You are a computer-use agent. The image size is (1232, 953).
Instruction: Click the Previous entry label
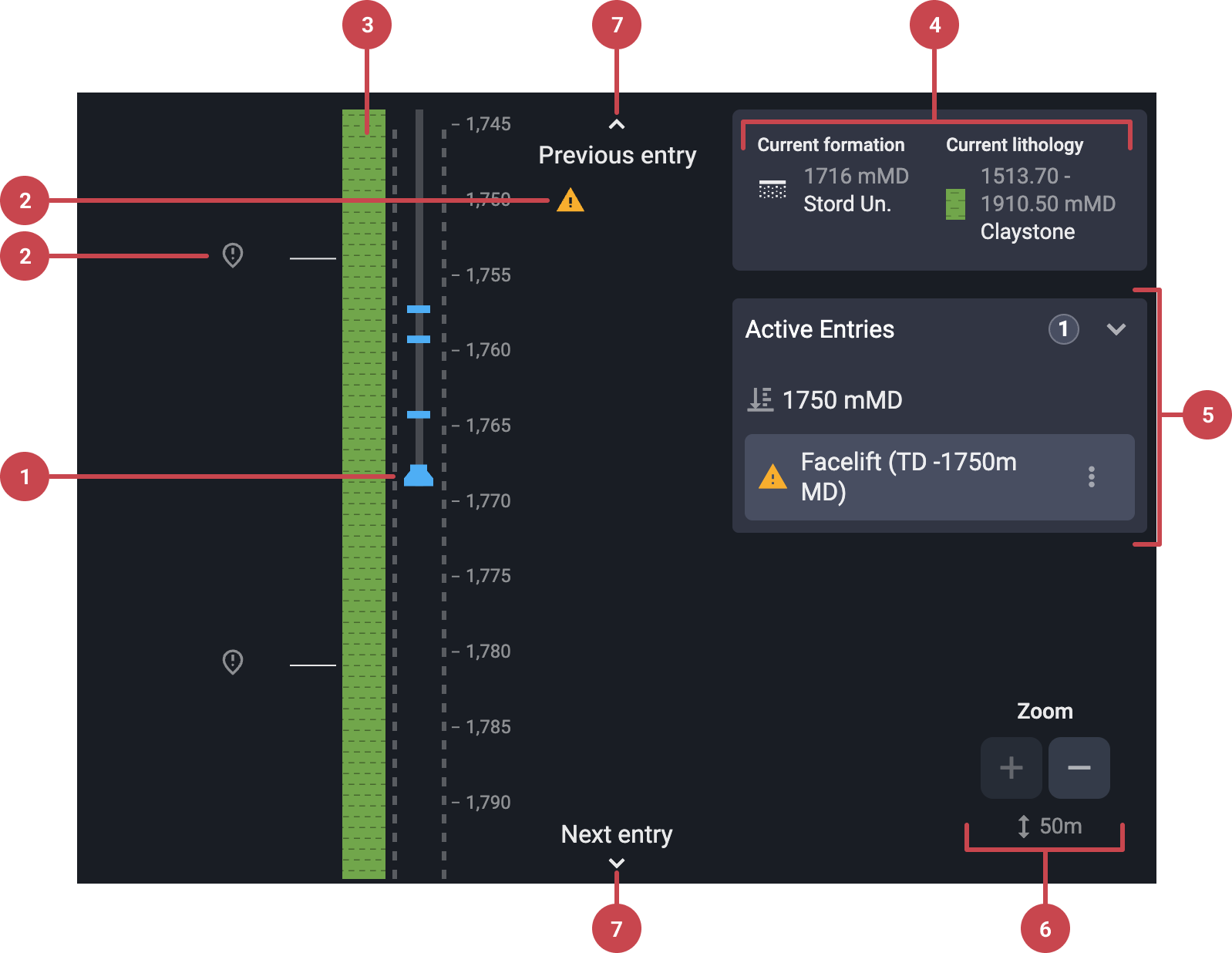(617, 155)
